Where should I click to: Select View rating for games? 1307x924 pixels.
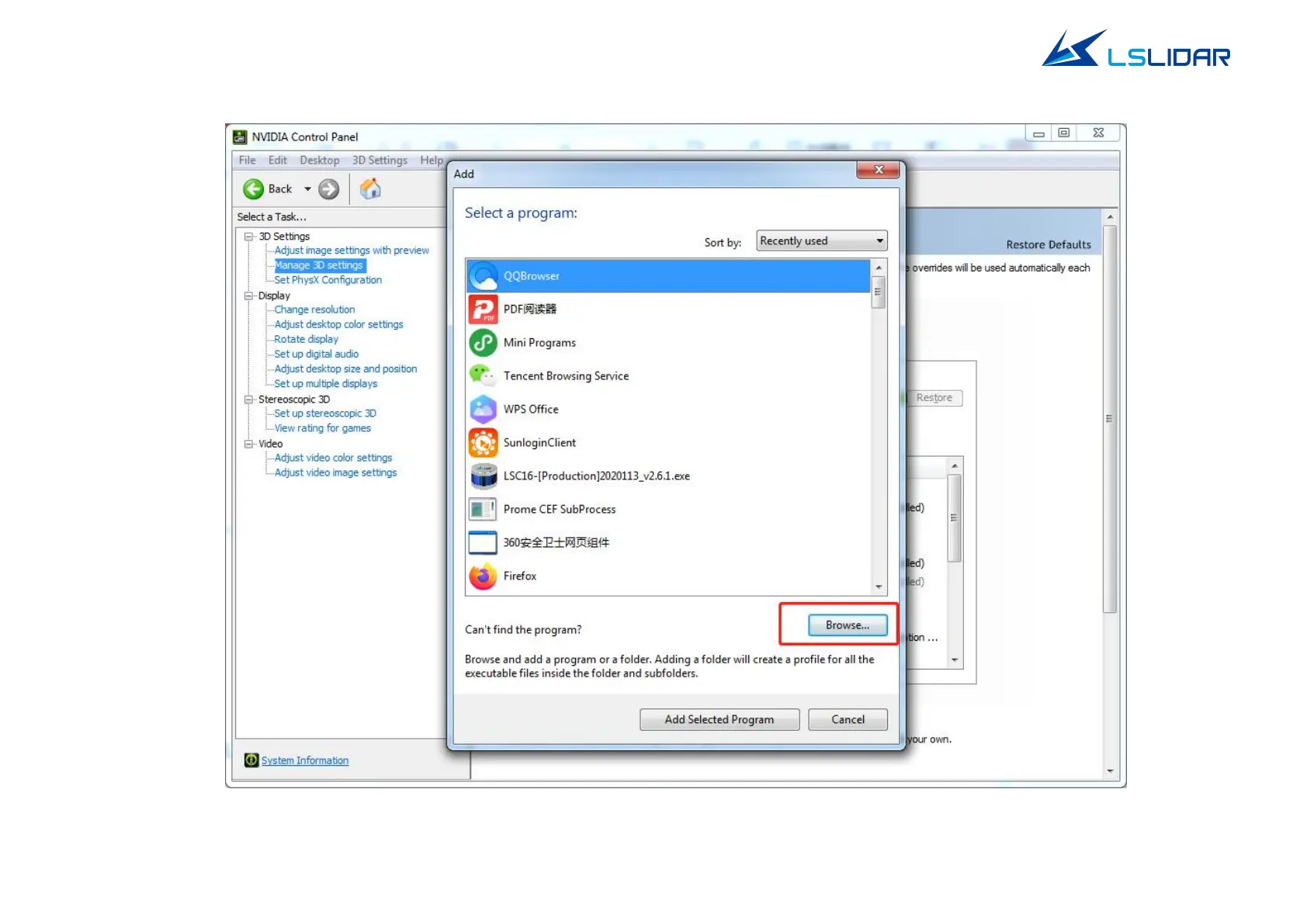click(x=322, y=428)
